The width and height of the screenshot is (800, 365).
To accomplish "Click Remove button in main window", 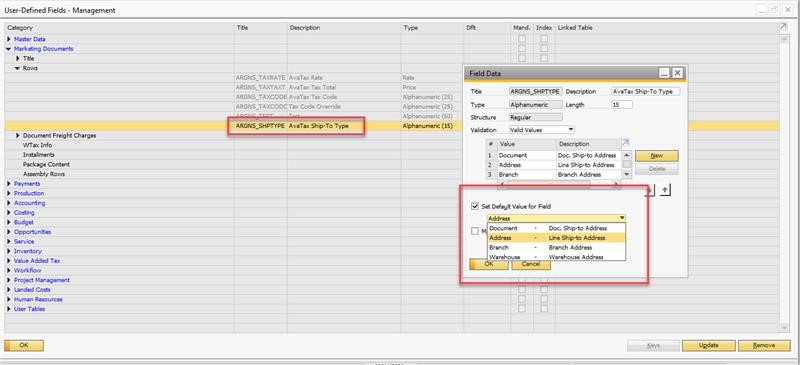I will coord(764,346).
